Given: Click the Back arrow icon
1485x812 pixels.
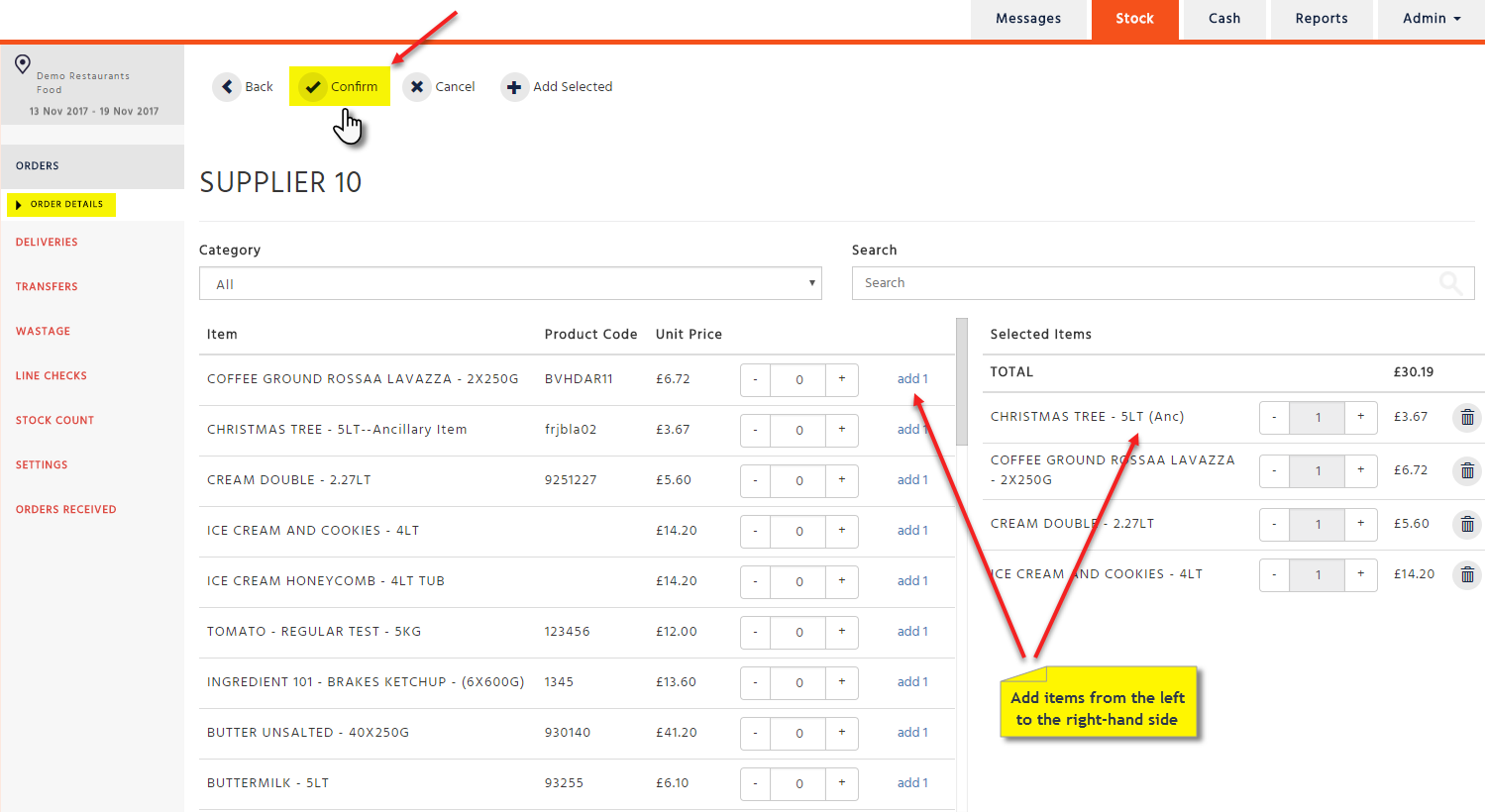Looking at the screenshot, I should tap(227, 87).
